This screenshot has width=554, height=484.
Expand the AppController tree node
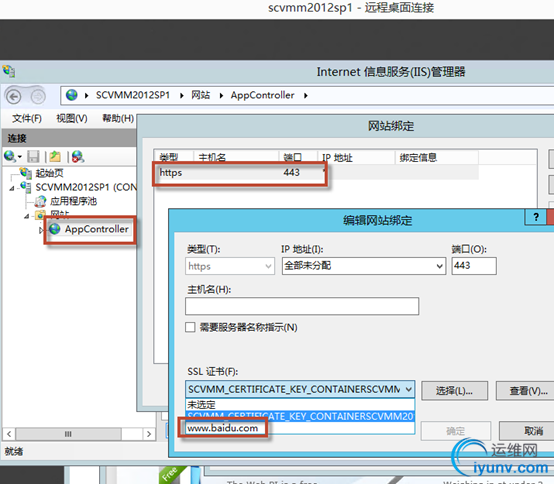click(x=41, y=230)
